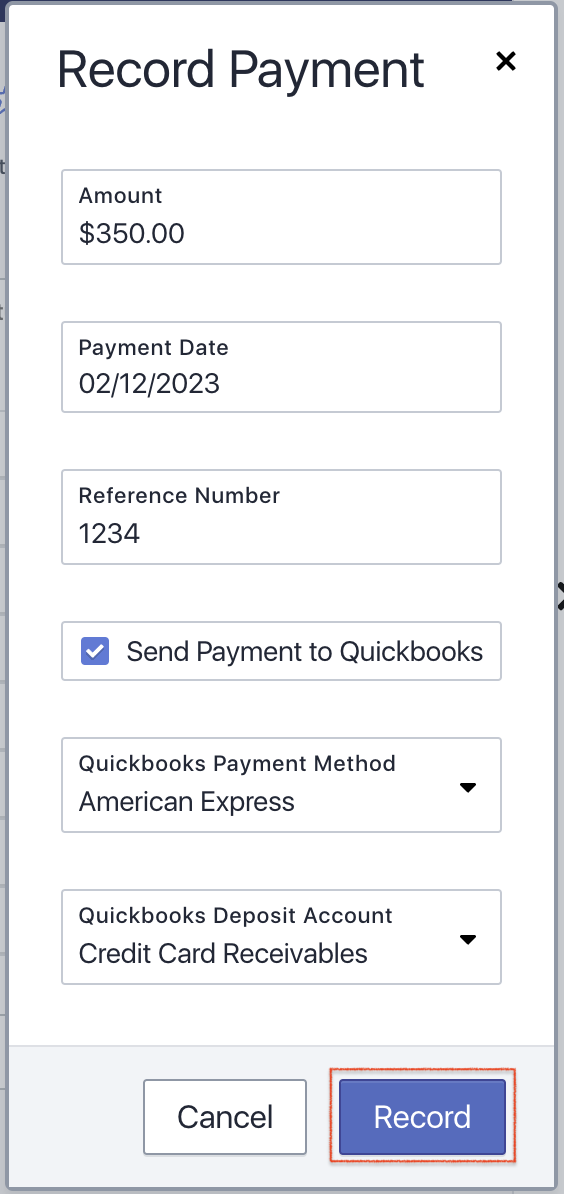Click the Deposit Account dropdown arrow
This screenshot has height=1194, width=564.
(x=468, y=939)
